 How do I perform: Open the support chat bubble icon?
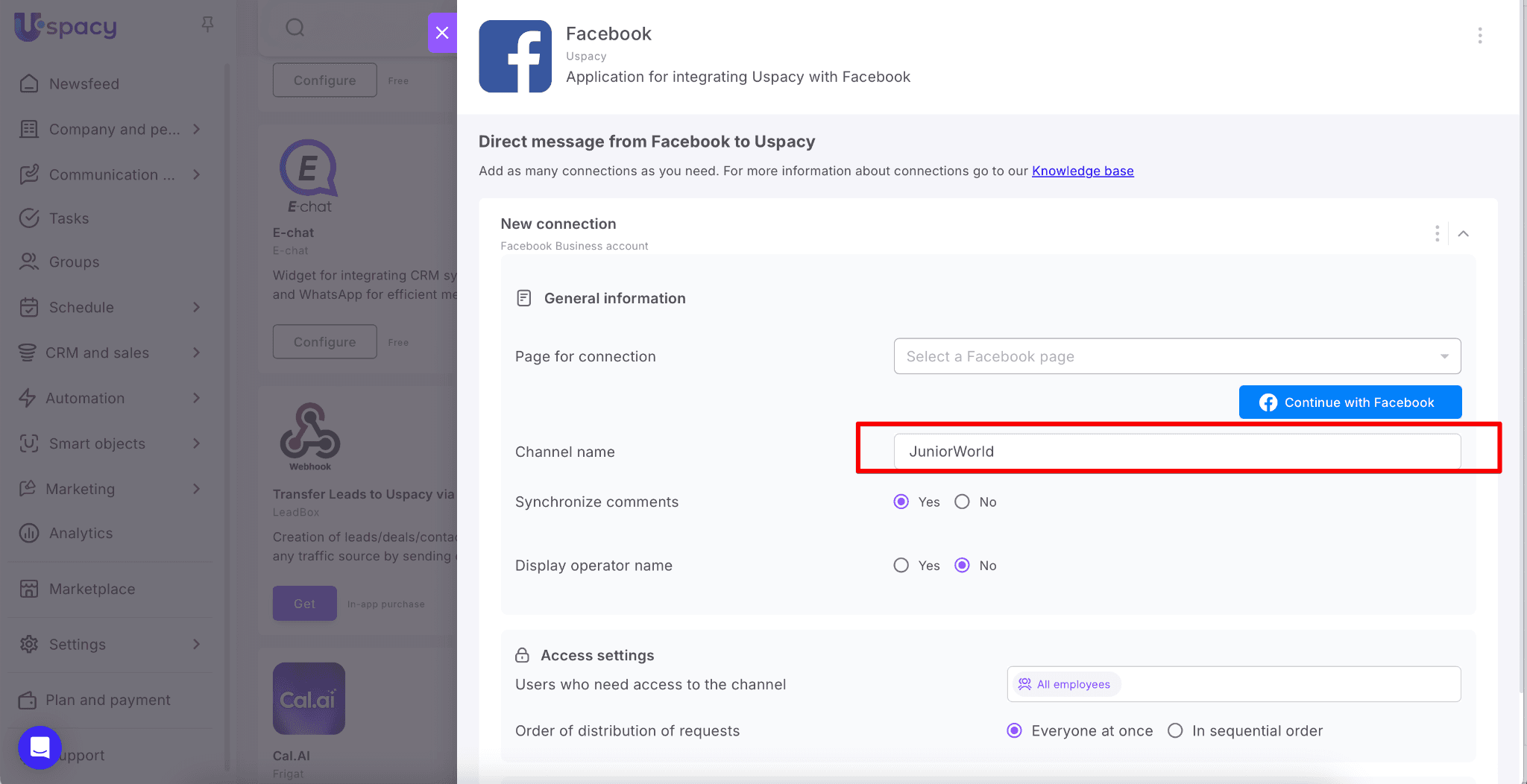[x=40, y=747]
